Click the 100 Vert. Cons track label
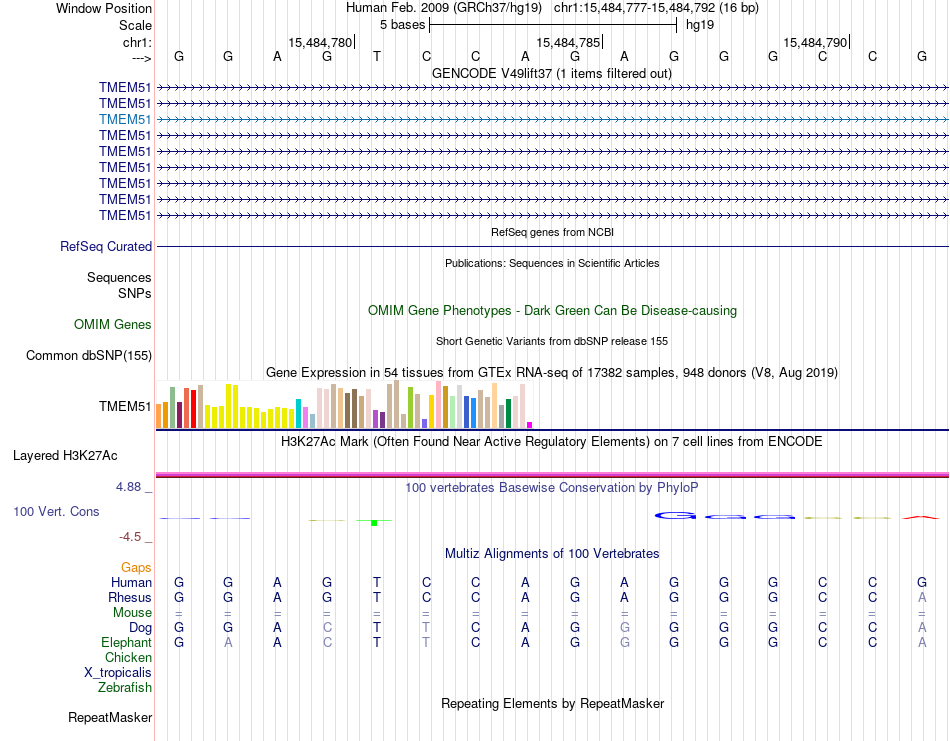Viewport: 950px width, 741px height. pos(56,511)
